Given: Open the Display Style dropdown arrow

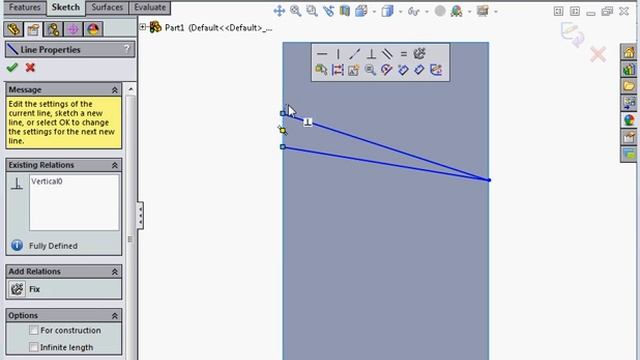Looking at the screenshot, I should [400, 11].
